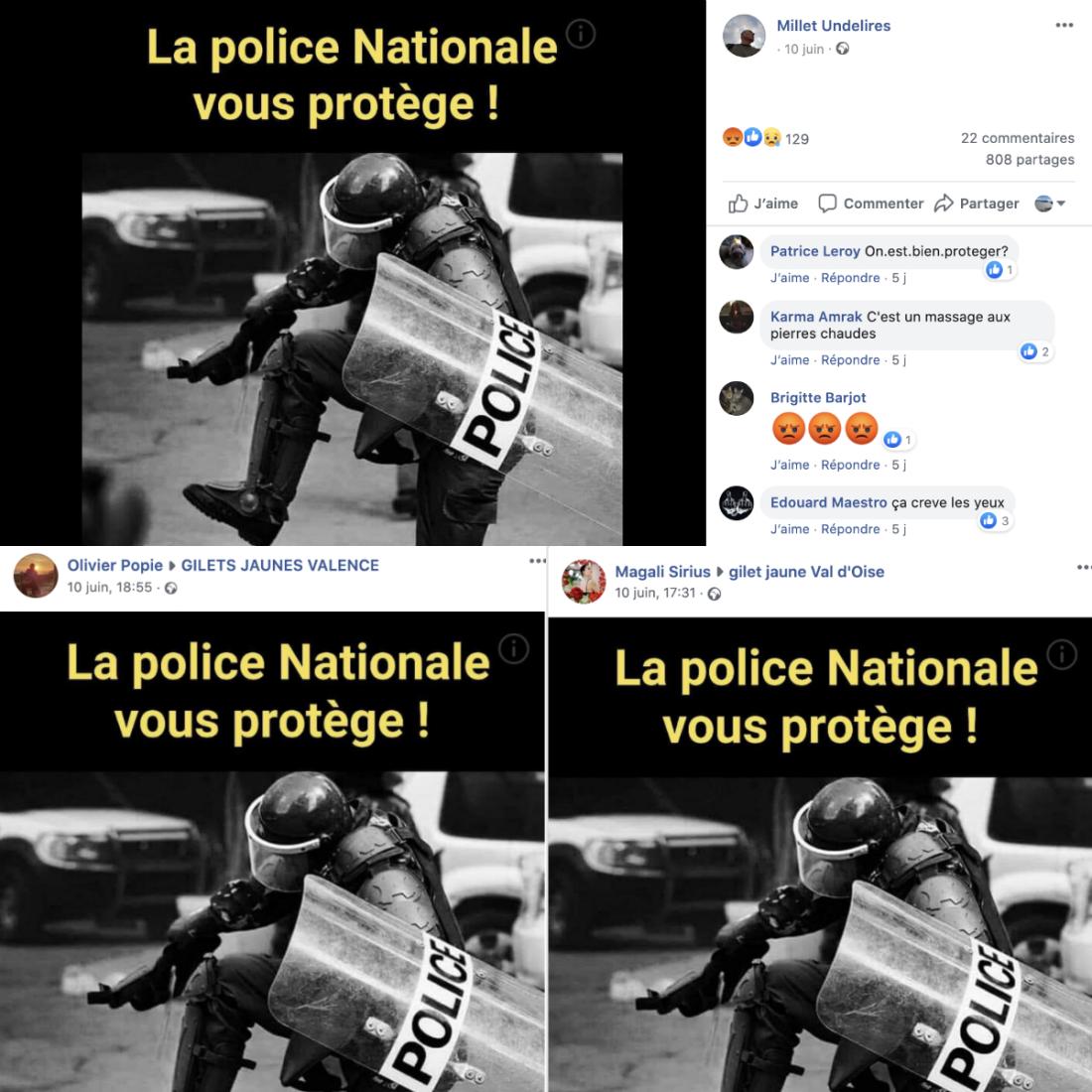Open gilet jaune Val d'Oise group link

806,572
